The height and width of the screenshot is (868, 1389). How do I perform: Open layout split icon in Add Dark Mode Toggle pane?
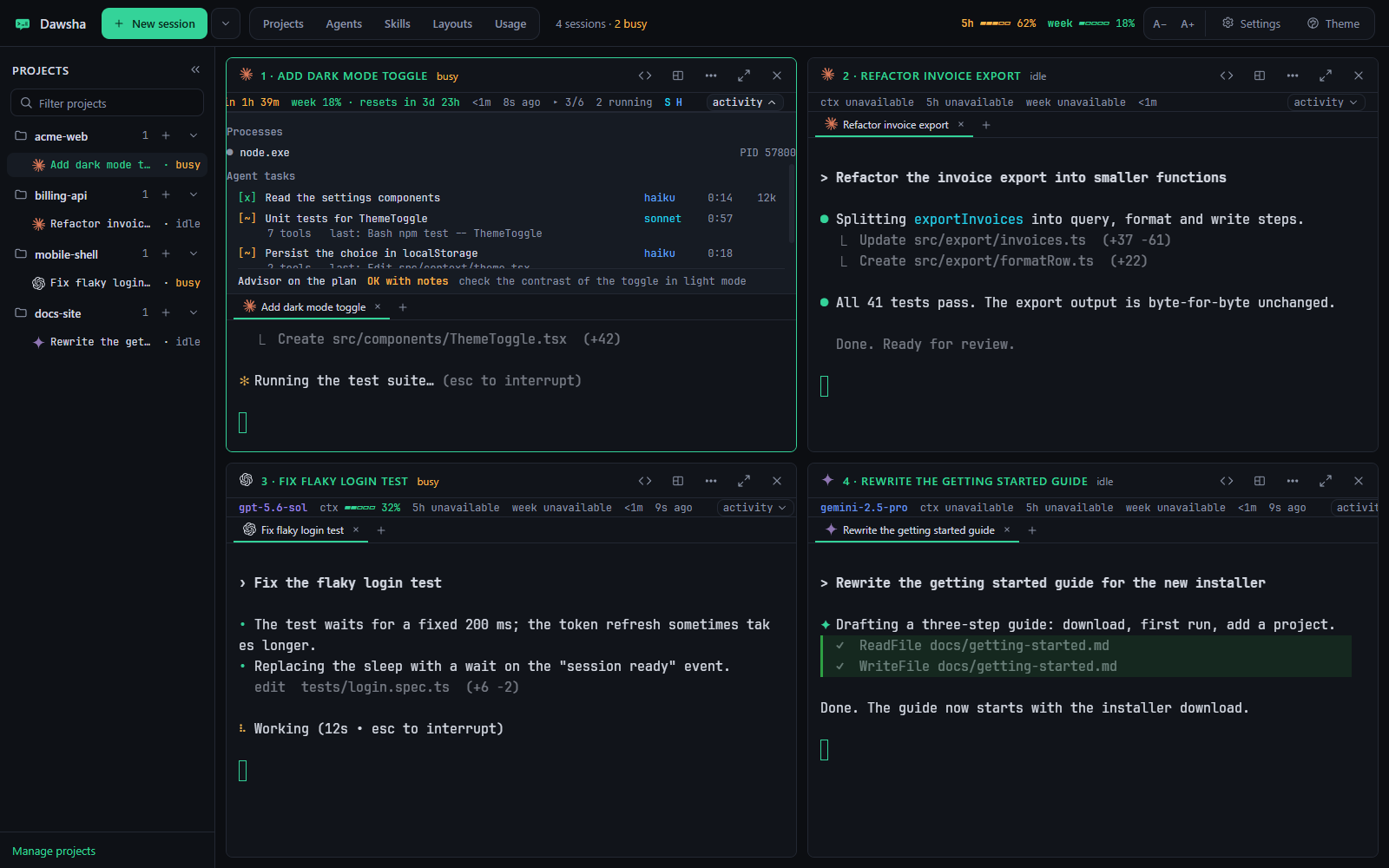pos(678,76)
